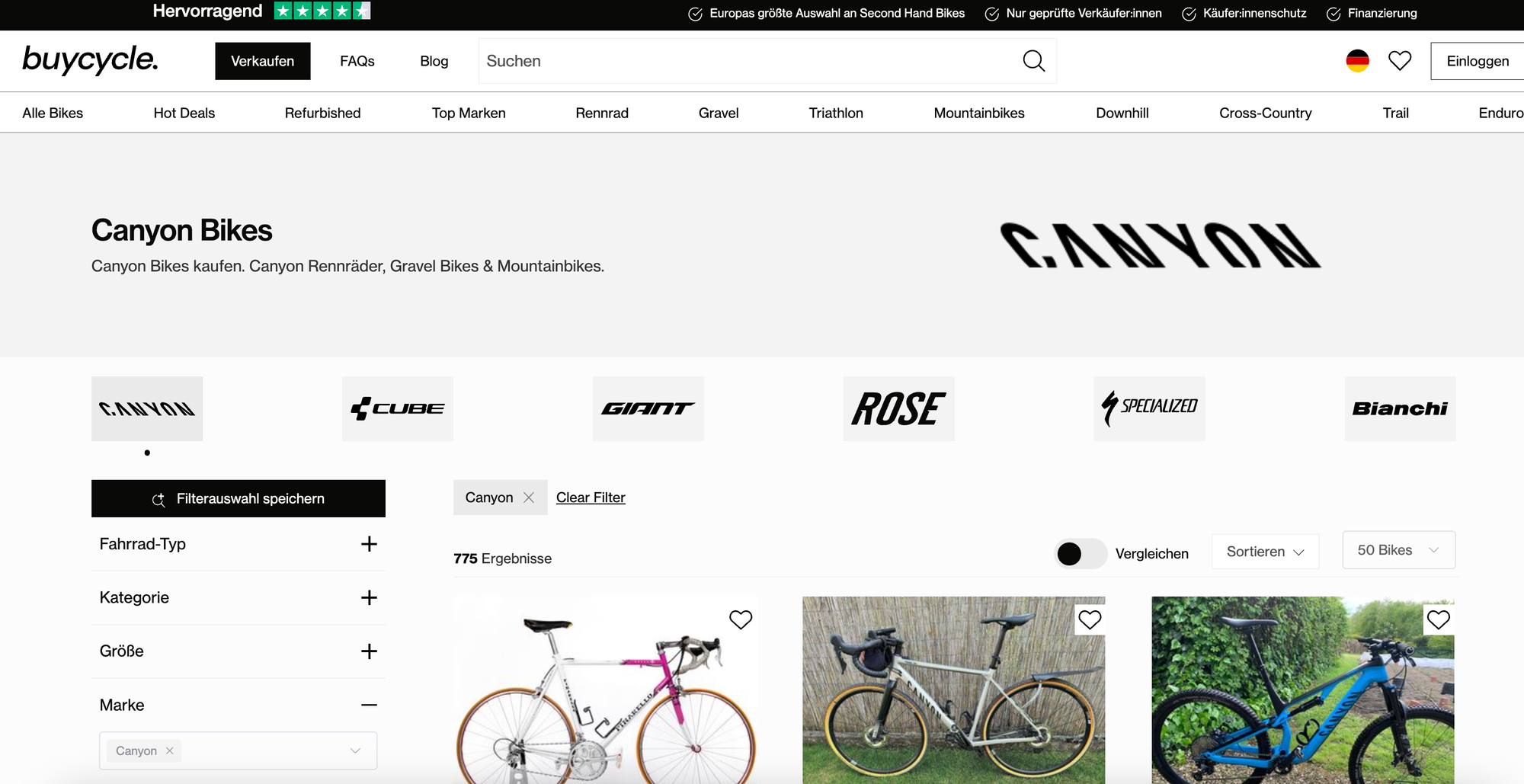The height and width of the screenshot is (784, 1524).
Task: Click the Filterauswahl speichern button
Action: 239,498
